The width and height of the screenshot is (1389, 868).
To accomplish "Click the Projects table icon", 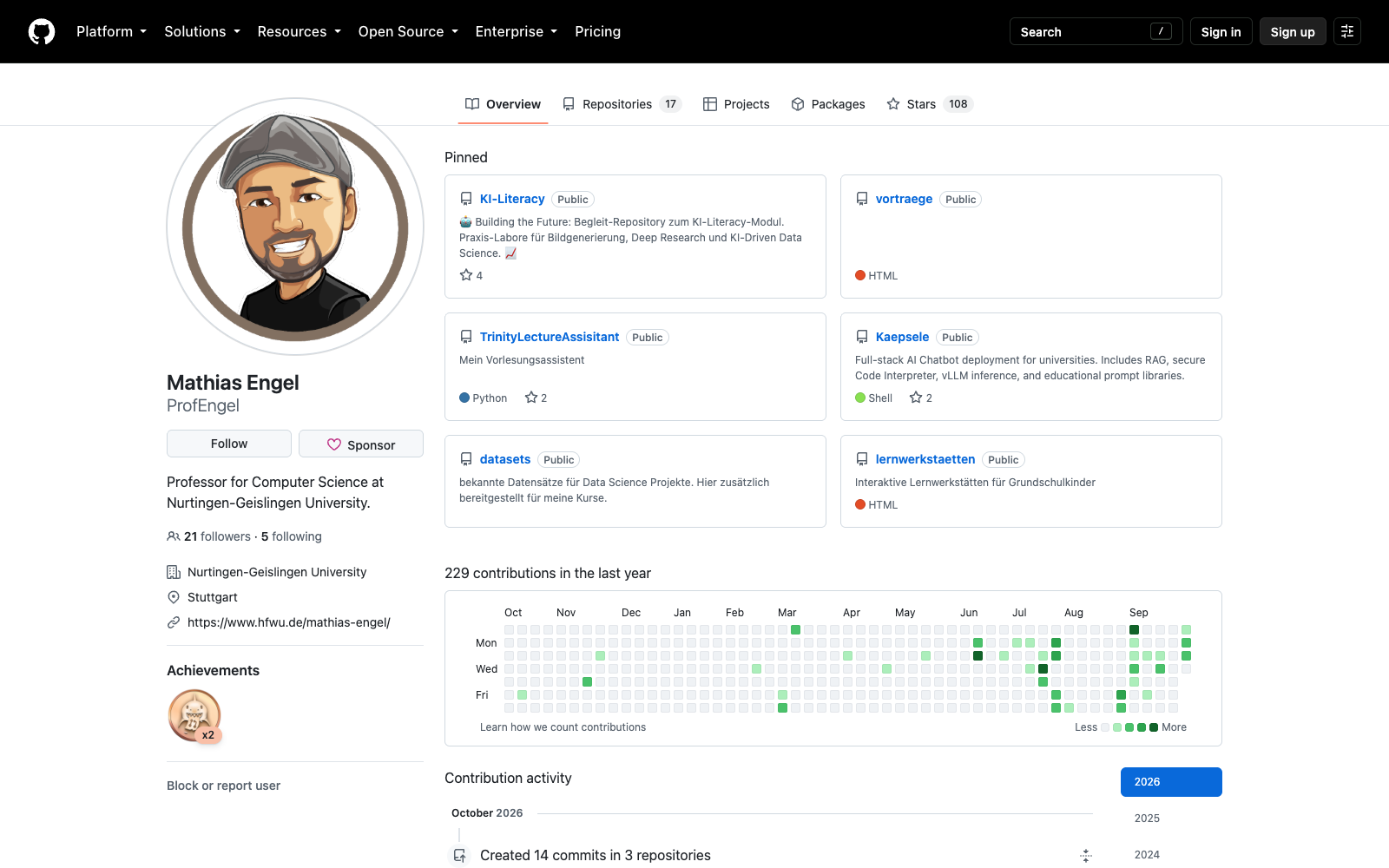I will [710, 104].
